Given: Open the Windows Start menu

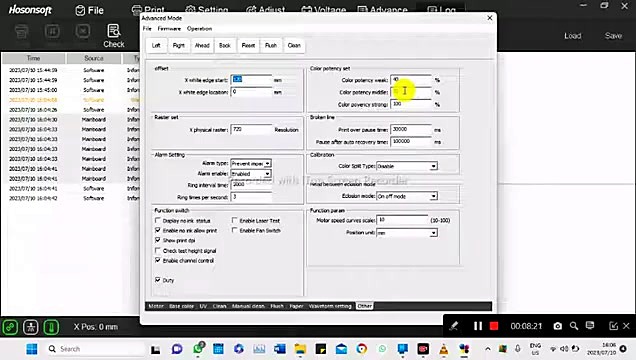Looking at the screenshot, I should tap(32, 349).
